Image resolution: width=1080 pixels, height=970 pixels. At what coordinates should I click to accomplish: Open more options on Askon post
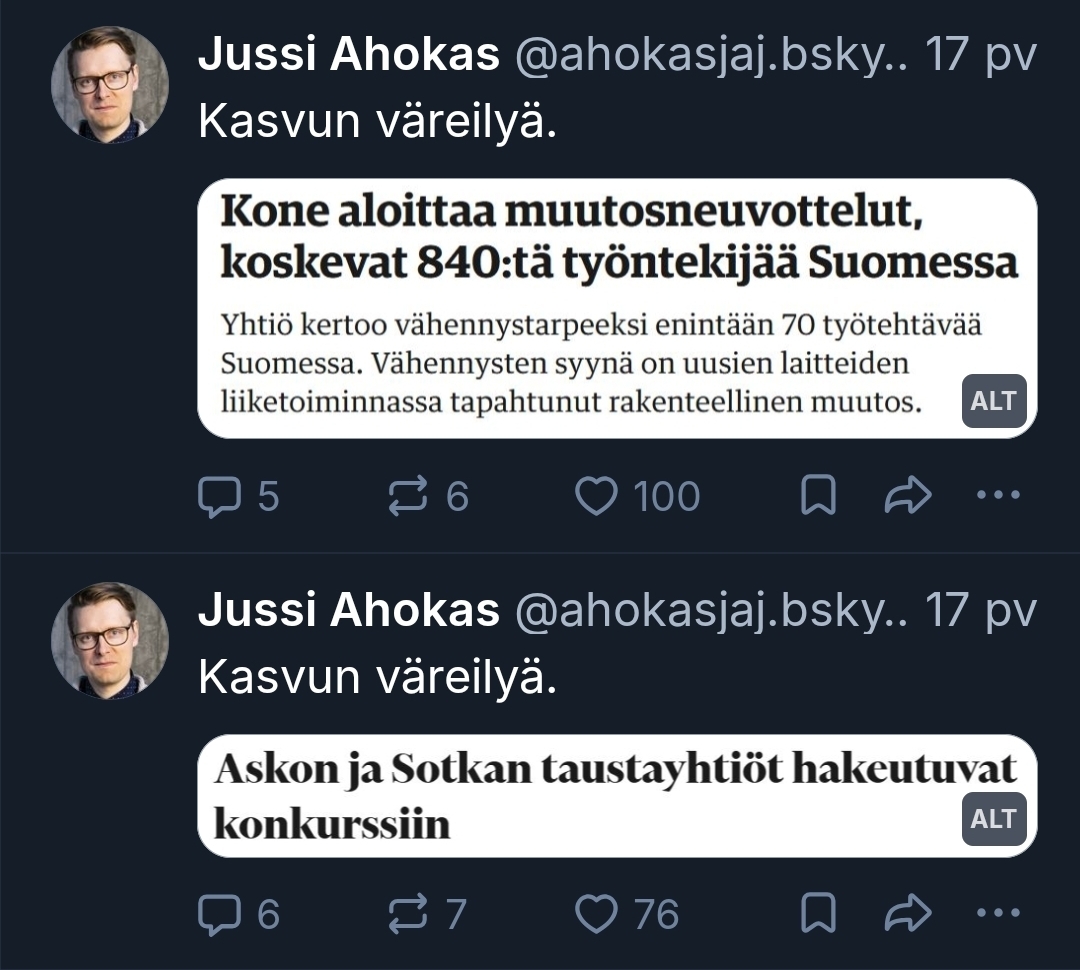[x=997, y=914]
